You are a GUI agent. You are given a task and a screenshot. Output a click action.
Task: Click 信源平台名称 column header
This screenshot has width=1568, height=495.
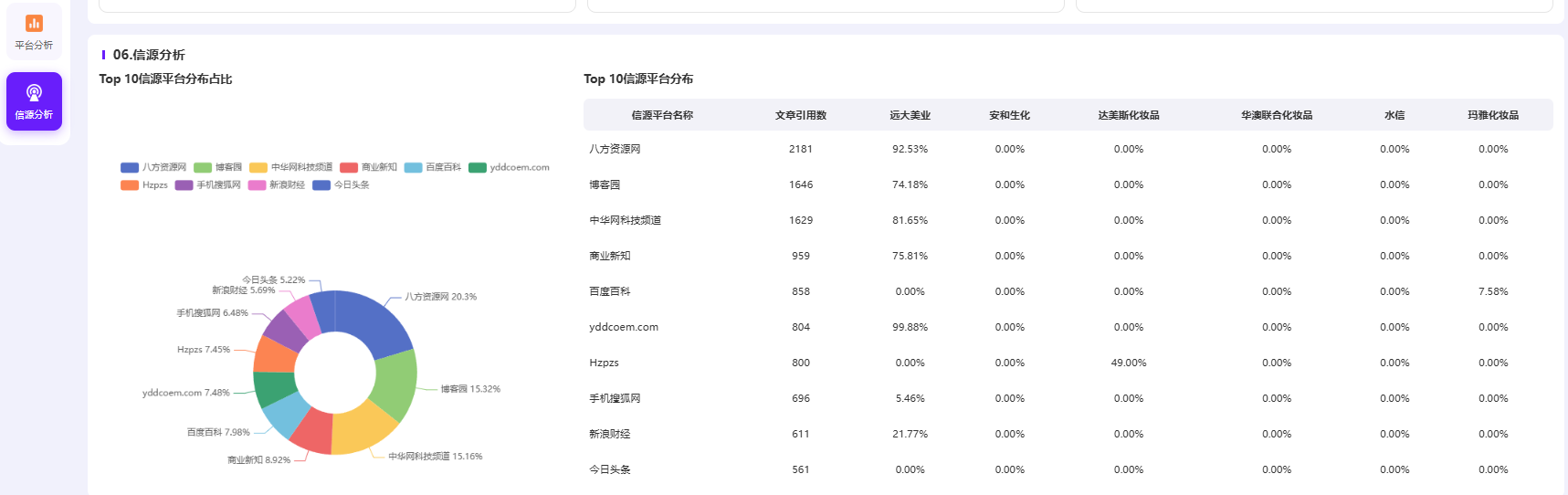662,115
